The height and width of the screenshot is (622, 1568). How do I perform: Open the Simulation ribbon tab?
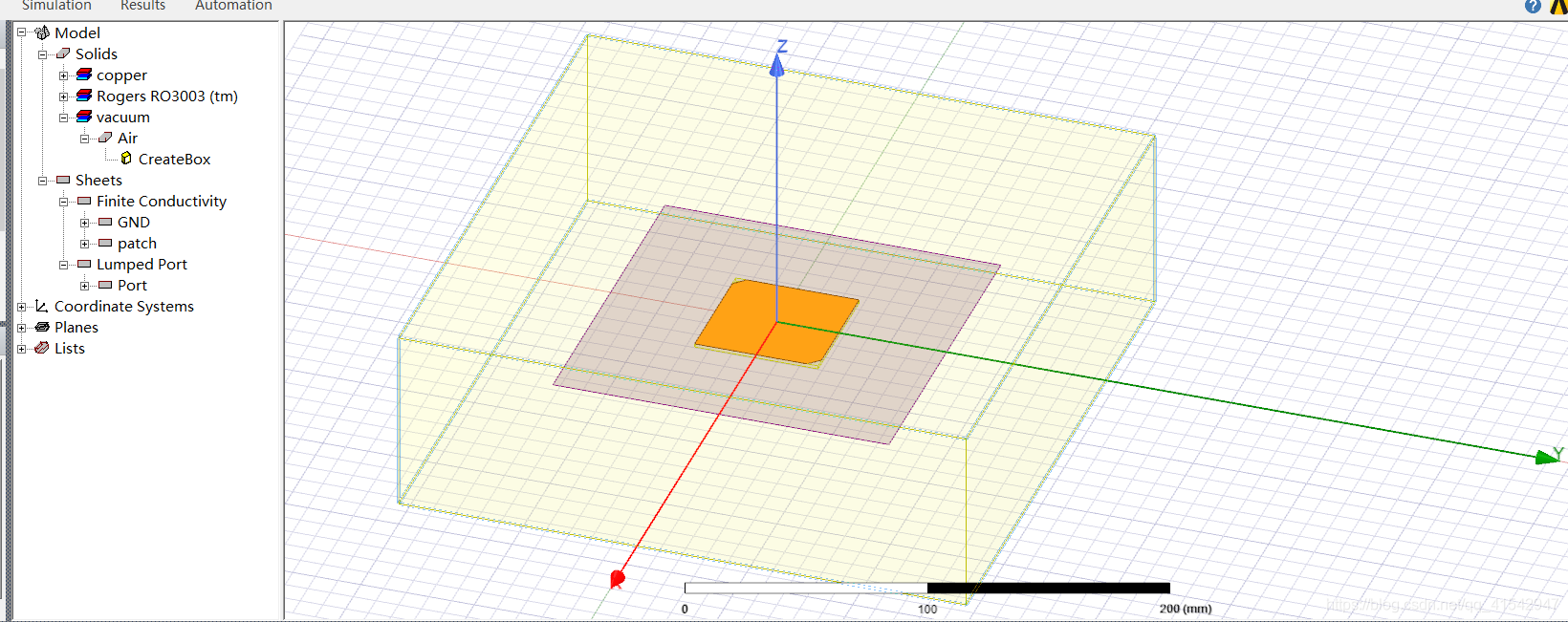tap(56, 6)
